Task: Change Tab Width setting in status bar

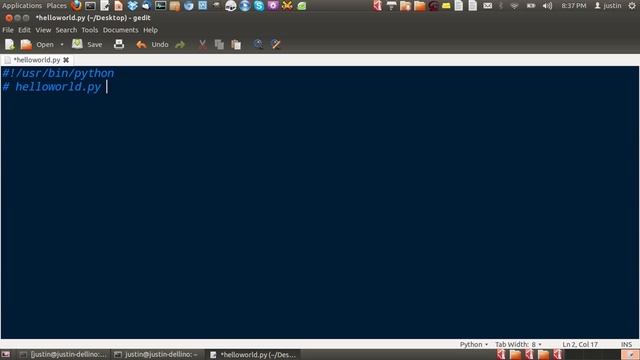Action: click(518, 344)
